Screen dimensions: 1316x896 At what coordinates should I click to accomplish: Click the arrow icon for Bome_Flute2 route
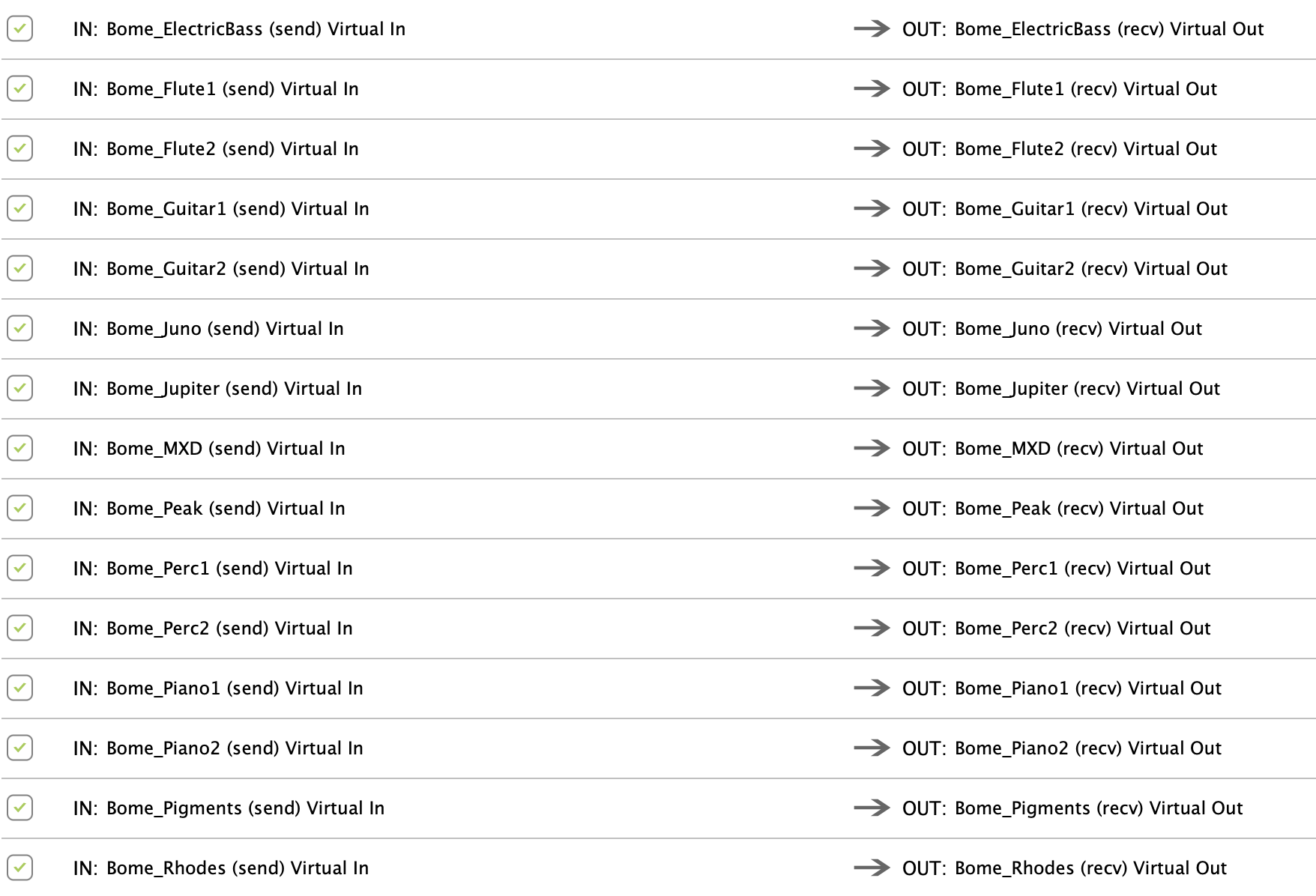[872, 148]
